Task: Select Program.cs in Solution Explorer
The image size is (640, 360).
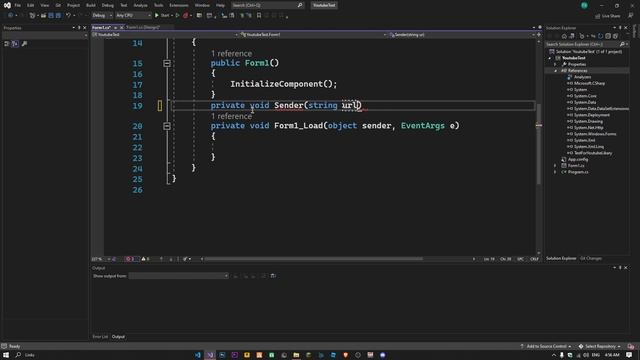Action: (578, 172)
